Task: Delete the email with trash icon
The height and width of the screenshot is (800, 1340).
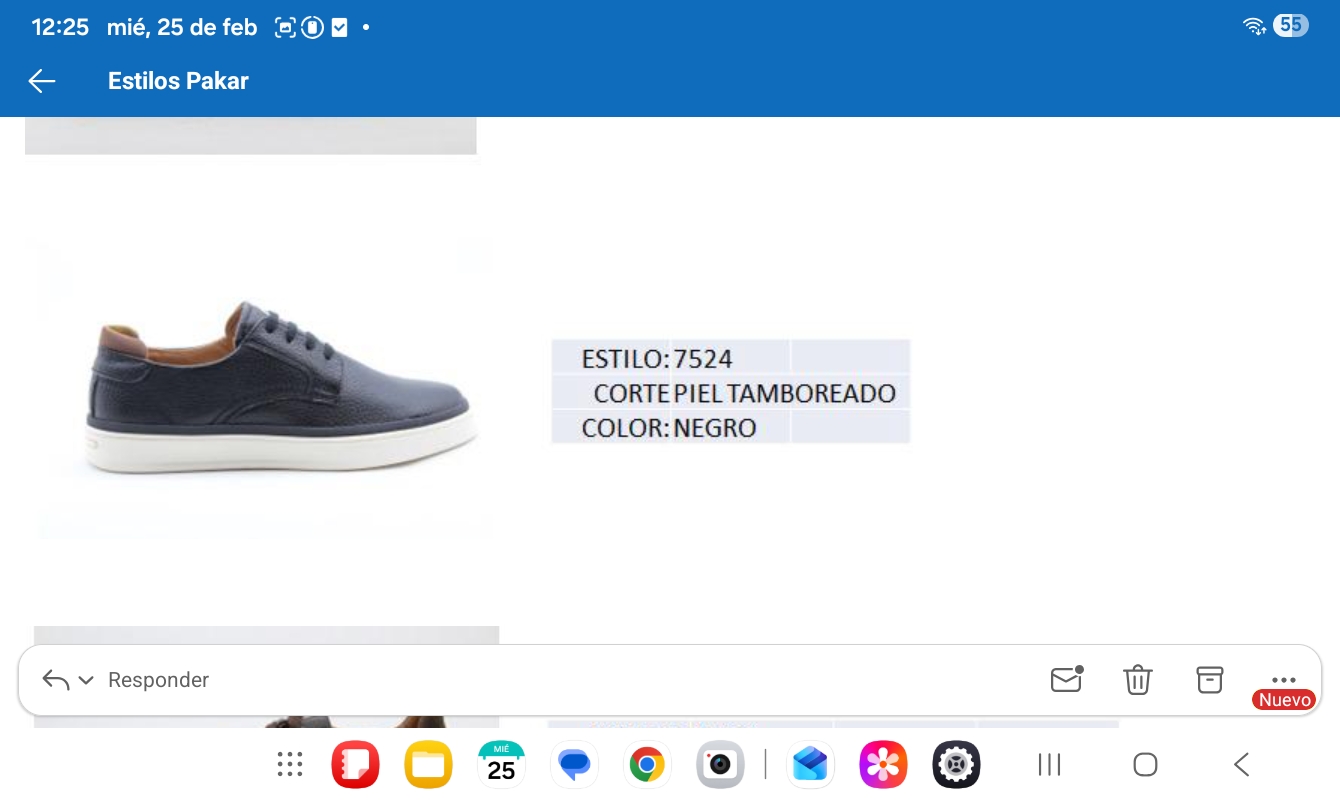Action: pyautogui.click(x=1137, y=680)
